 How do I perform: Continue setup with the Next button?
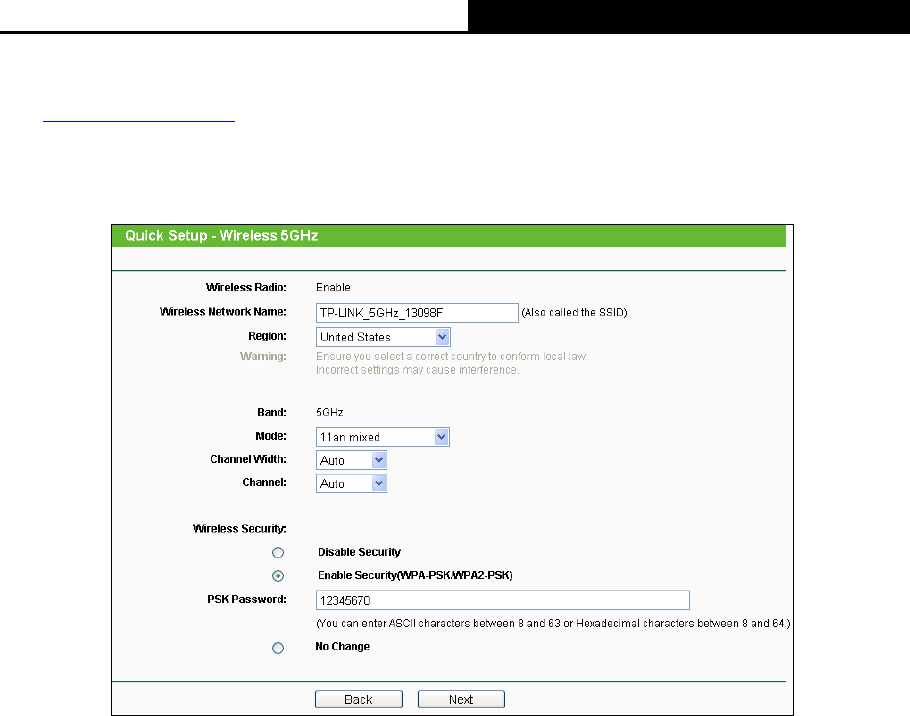pyautogui.click(x=461, y=699)
